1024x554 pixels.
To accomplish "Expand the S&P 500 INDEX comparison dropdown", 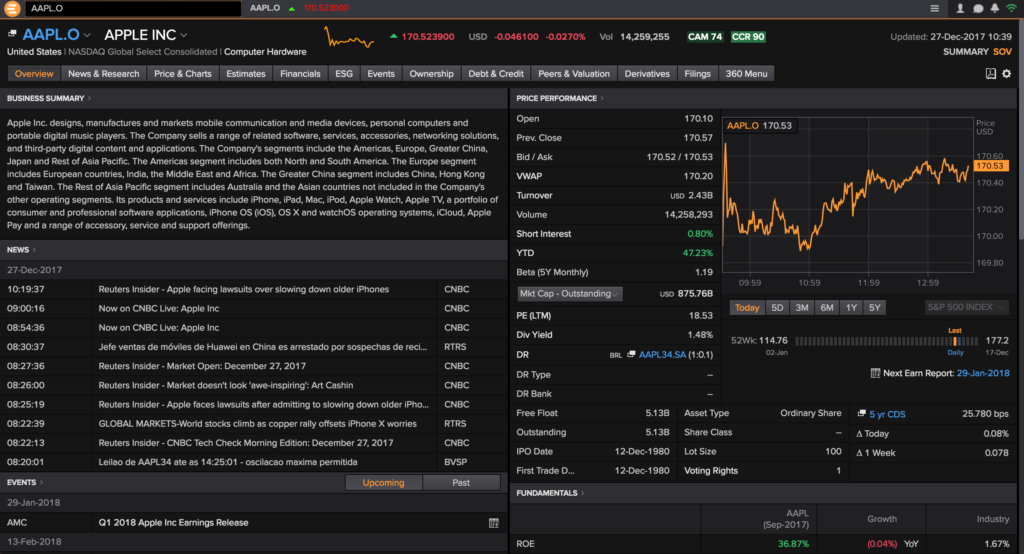I will point(965,308).
